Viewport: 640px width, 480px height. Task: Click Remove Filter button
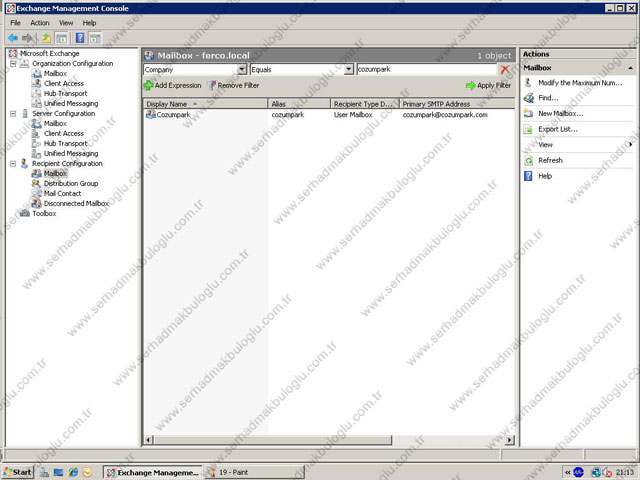pyautogui.click(x=233, y=85)
